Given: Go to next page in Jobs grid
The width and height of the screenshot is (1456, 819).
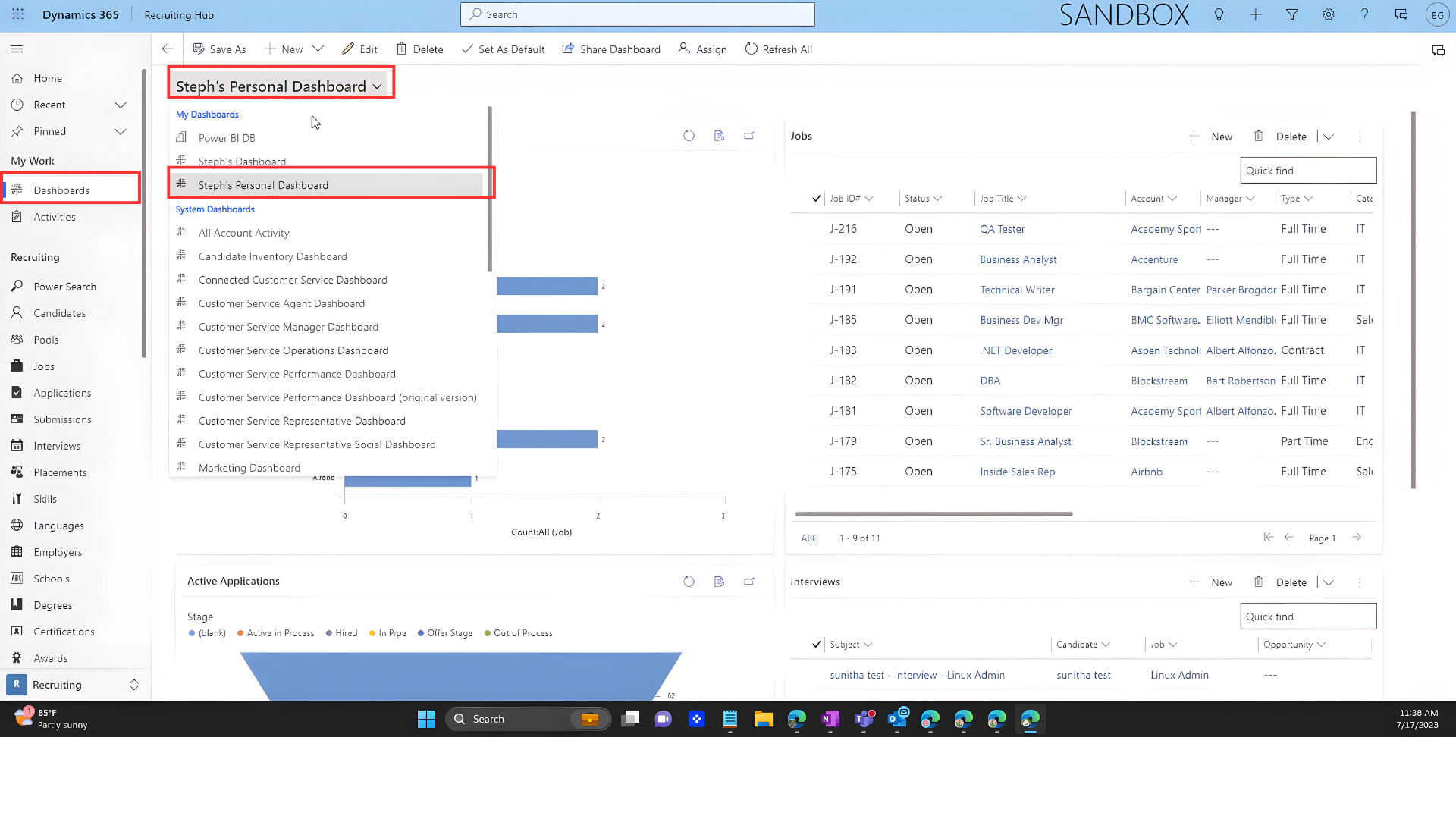Looking at the screenshot, I should [1357, 537].
